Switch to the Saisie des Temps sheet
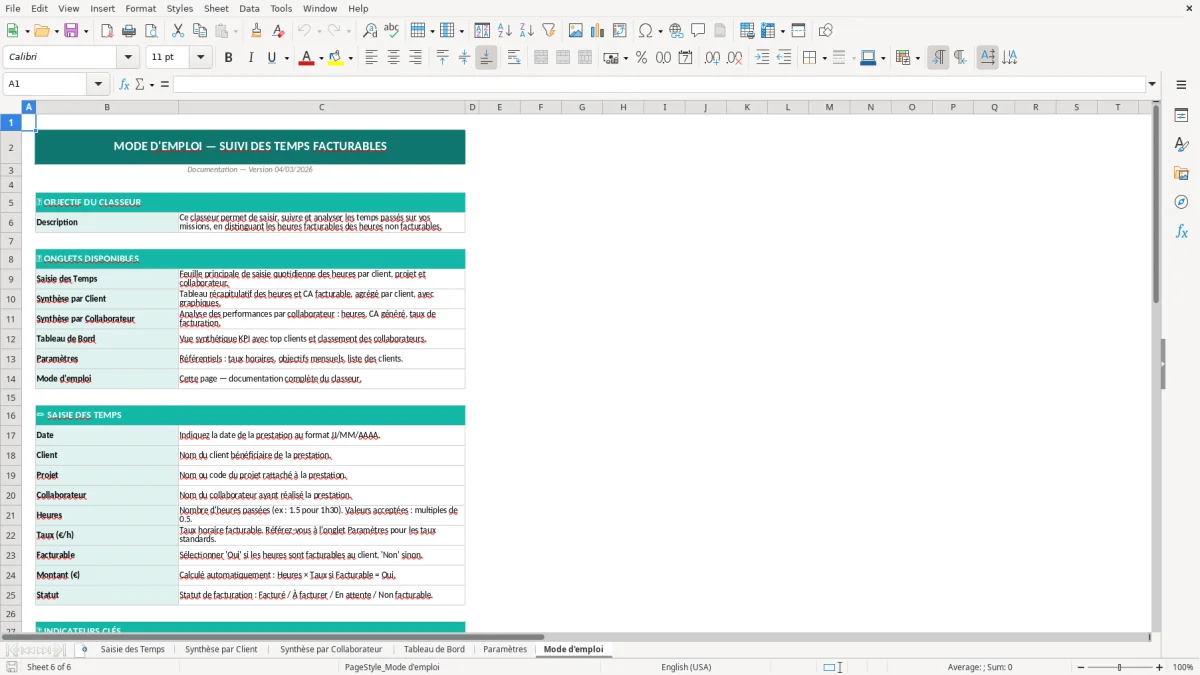 pos(133,649)
